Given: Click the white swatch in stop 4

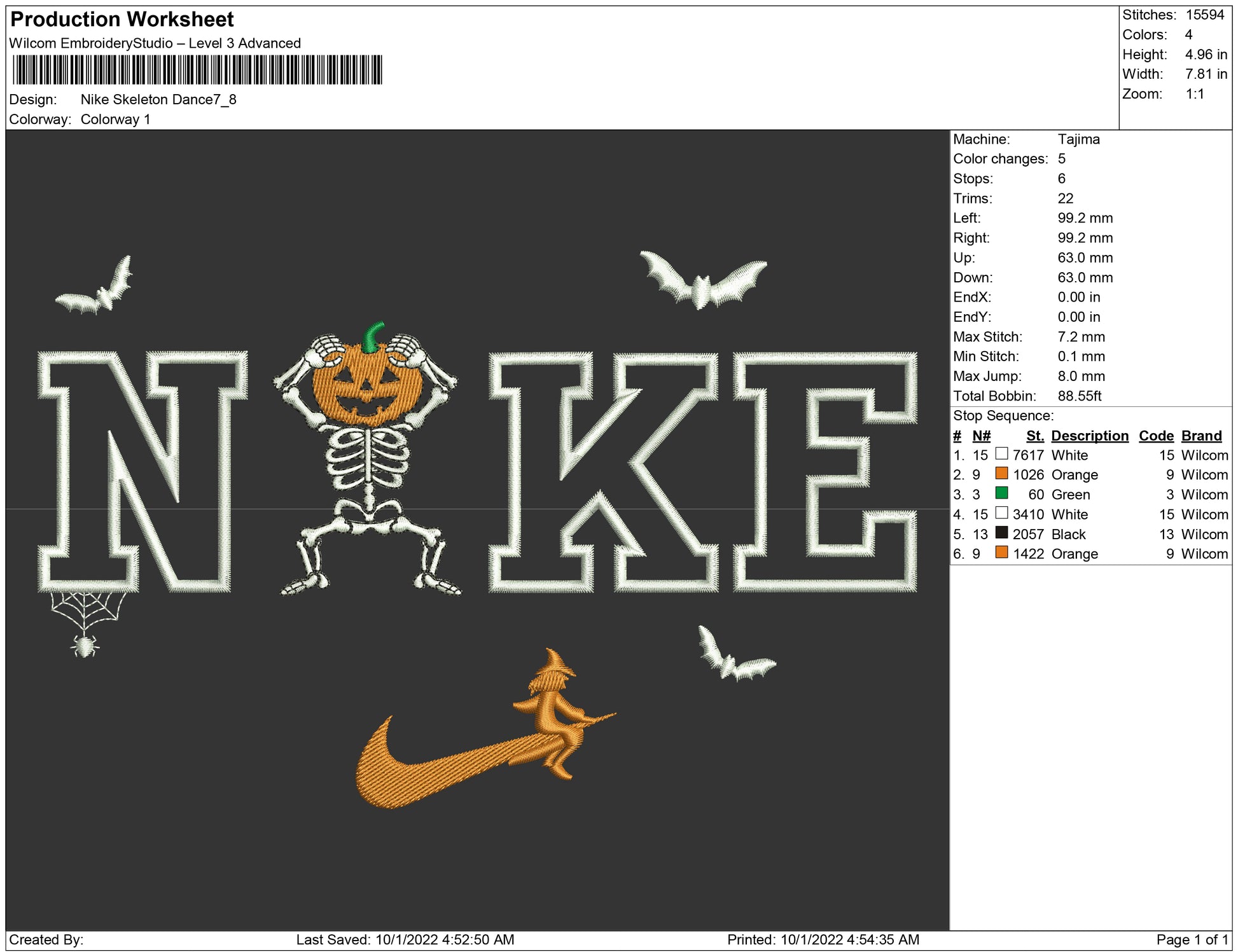Looking at the screenshot, I should tap(1001, 513).
